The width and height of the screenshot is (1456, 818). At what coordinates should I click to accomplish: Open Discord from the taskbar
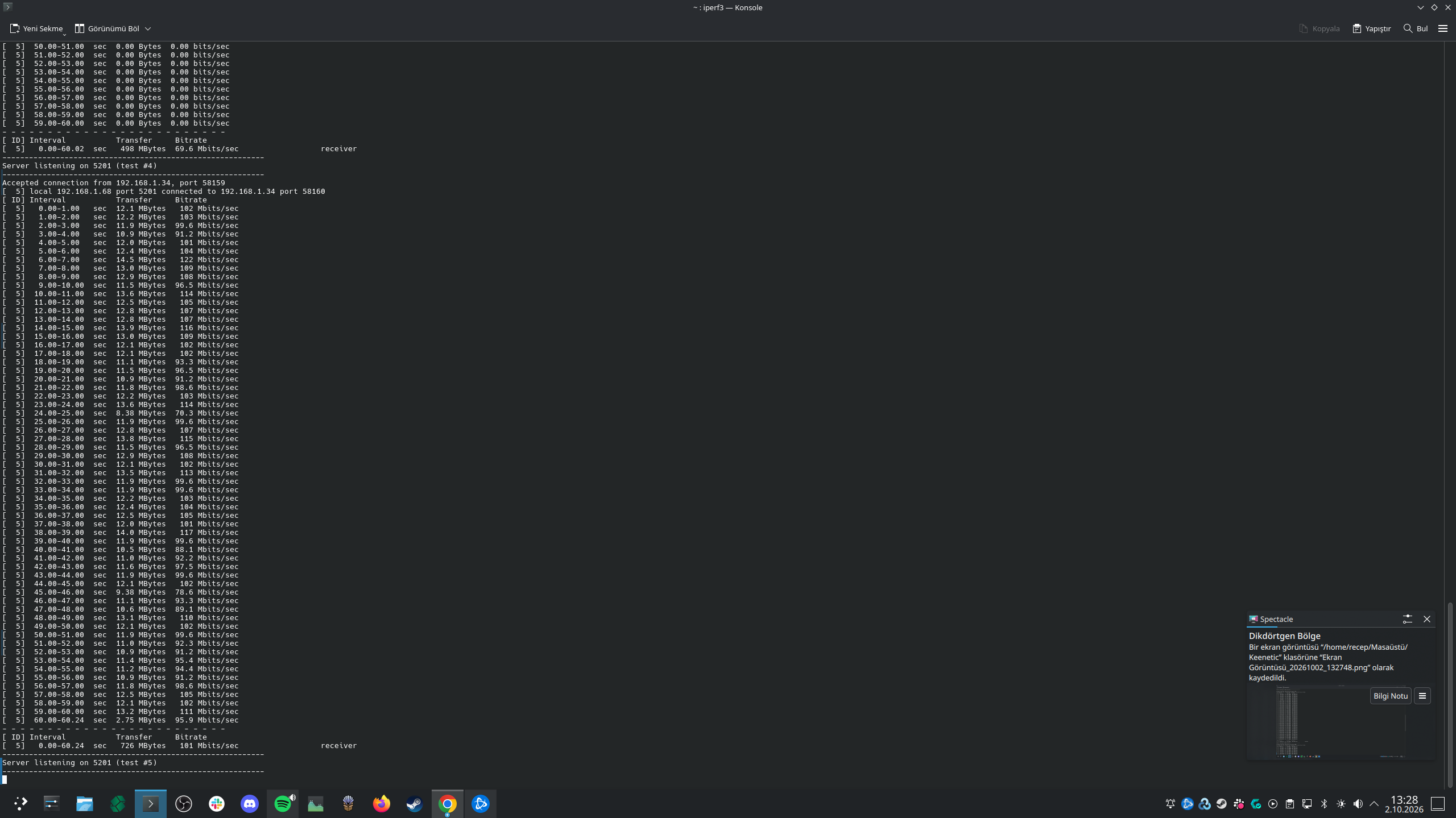[x=250, y=803]
